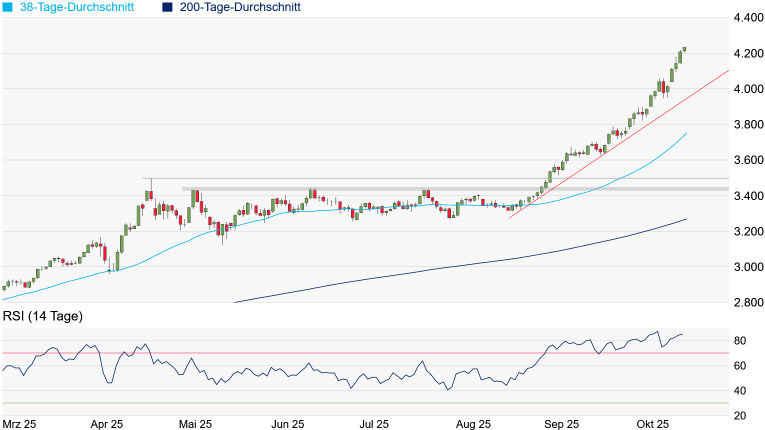The width and height of the screenshot is (765, 430).
Task: Select Aug 25 on the time axis
Action: [473, 424]
